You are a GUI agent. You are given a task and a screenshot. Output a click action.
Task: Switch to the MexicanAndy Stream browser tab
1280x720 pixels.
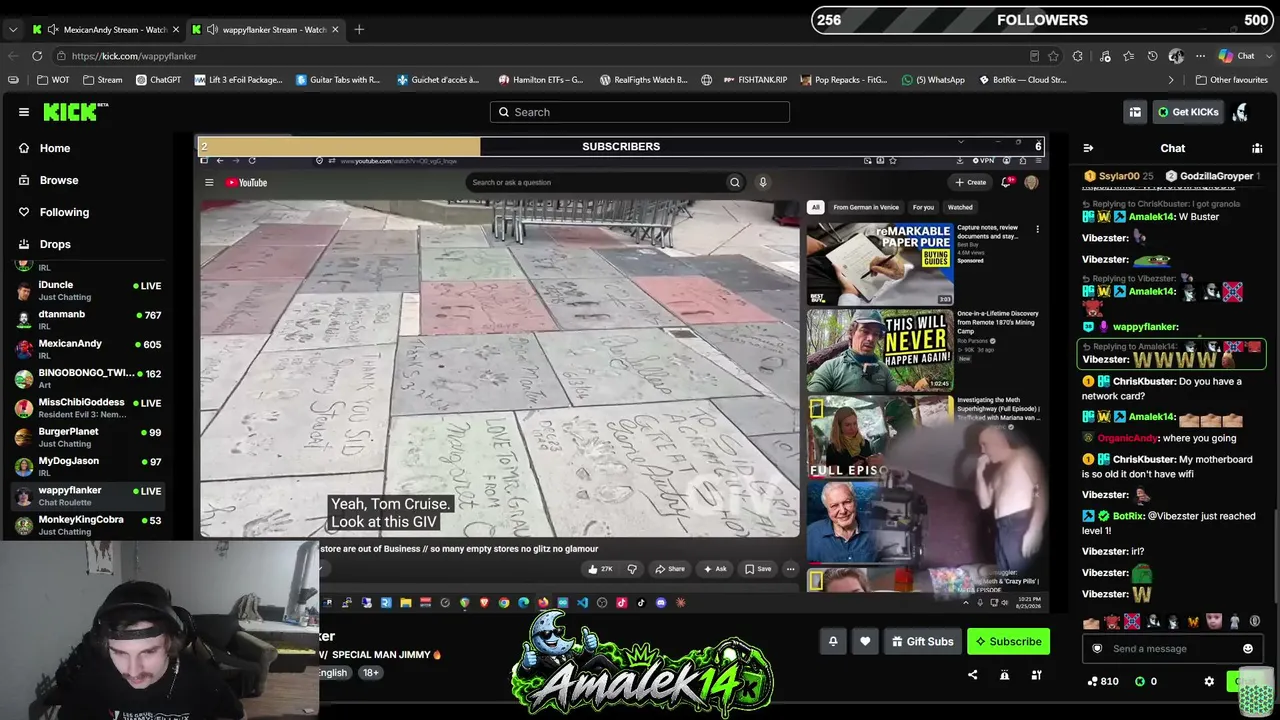(106, 29)
